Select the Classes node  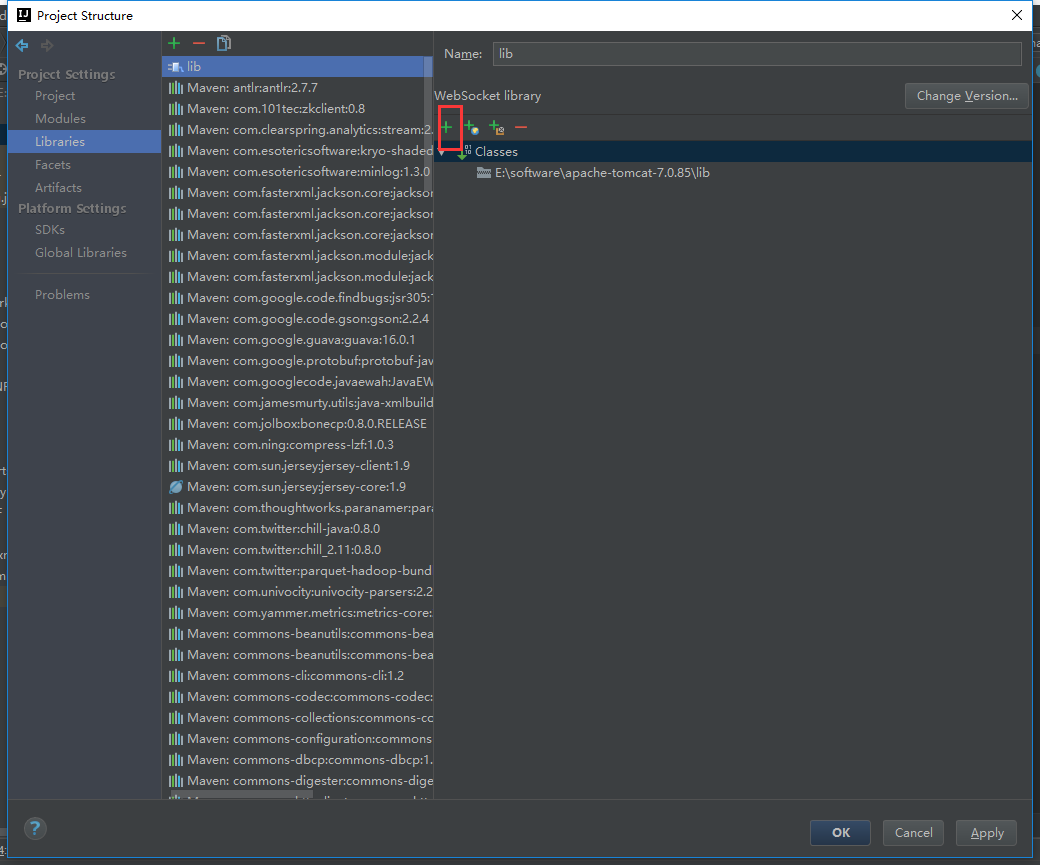(x=496, y=152)
